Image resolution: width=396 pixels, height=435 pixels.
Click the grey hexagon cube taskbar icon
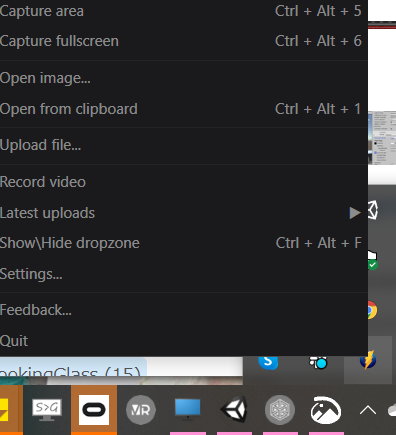pos(280,410)
